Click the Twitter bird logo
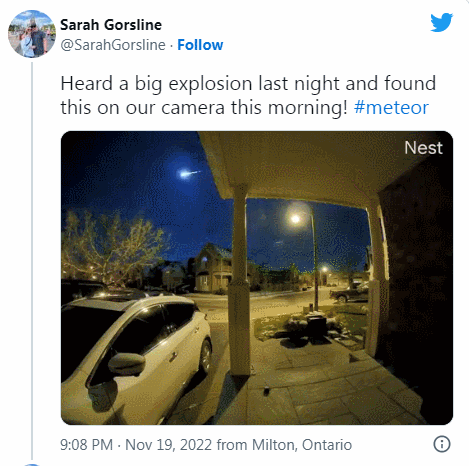Image resolution: width=469 pixels, height=466 pixels. (441, 22)
